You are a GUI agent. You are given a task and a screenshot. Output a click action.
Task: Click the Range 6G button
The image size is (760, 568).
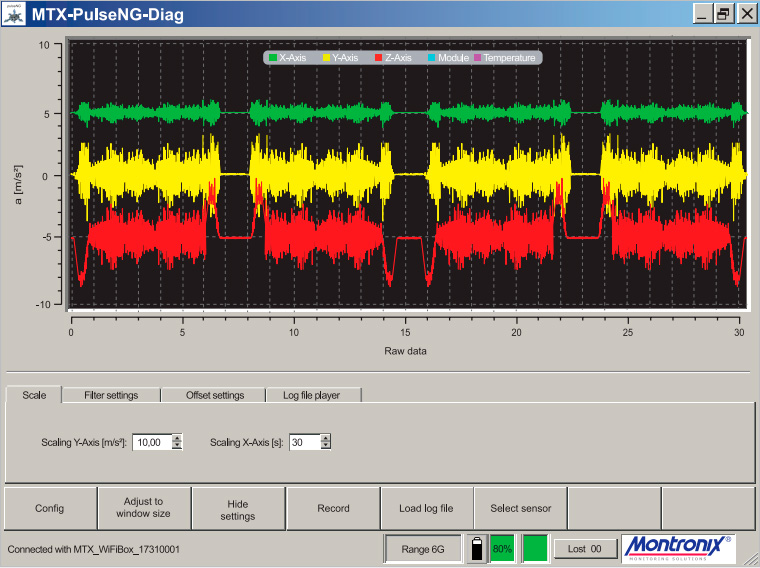click(x=424, y=548)
